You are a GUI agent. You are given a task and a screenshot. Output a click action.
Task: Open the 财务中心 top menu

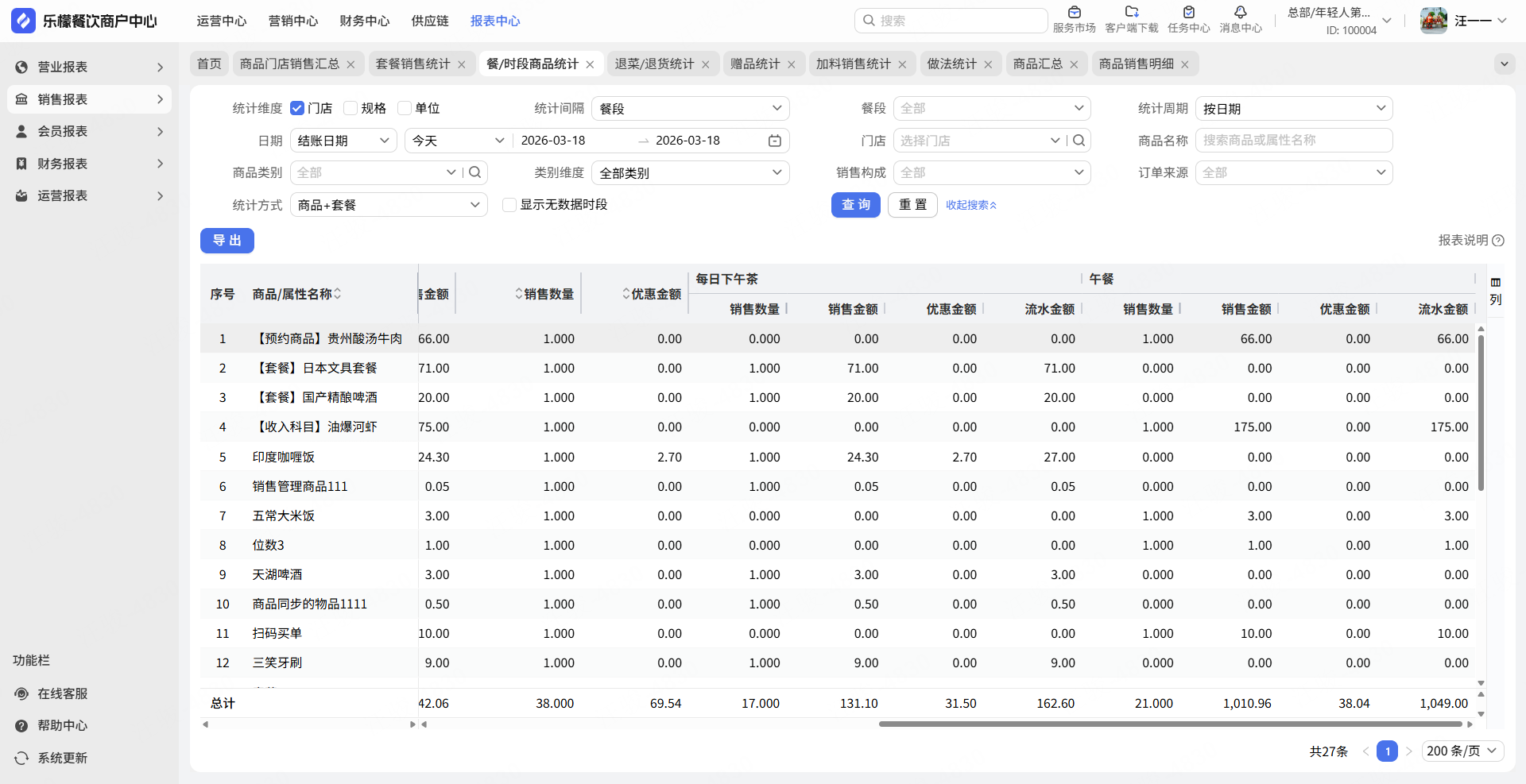(364, 21)
